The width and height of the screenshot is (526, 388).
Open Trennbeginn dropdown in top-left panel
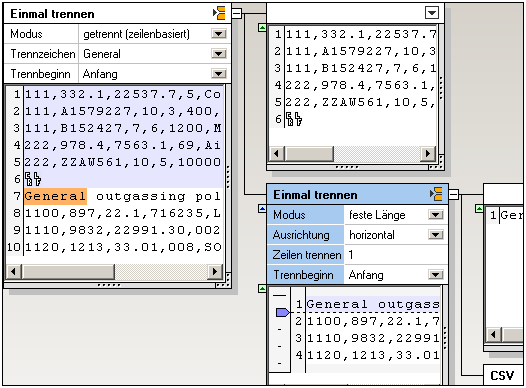coord(219,74)
